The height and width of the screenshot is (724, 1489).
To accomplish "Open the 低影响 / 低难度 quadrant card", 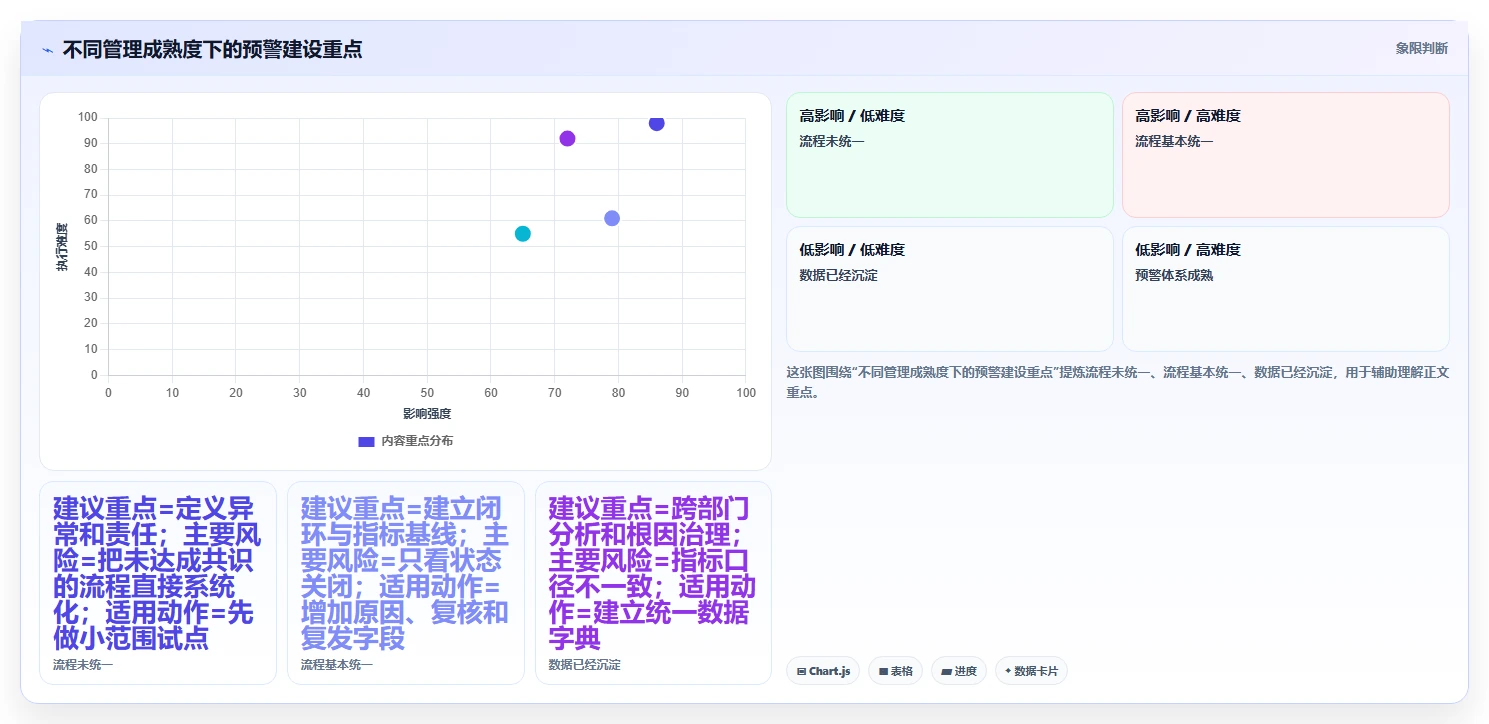I will (950, 289).
